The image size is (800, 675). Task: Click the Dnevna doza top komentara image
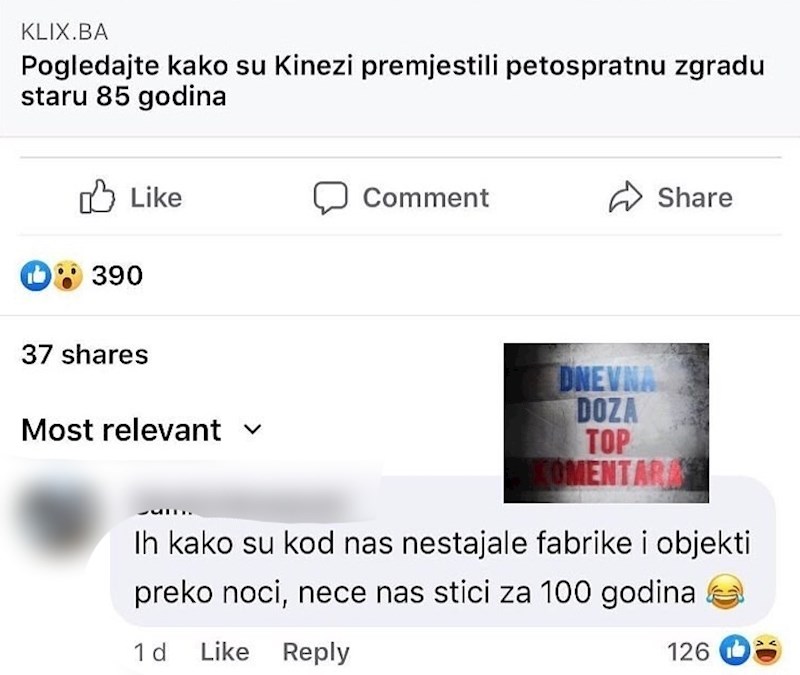click(x=605, y=422)
